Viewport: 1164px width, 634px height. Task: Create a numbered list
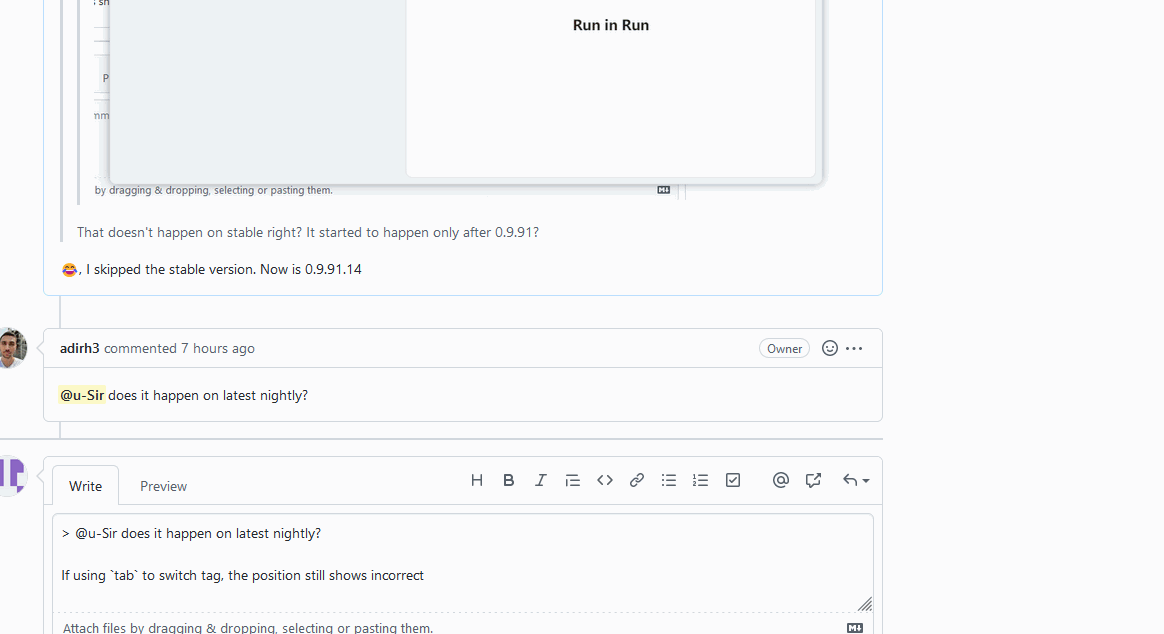tap(701, 480)
